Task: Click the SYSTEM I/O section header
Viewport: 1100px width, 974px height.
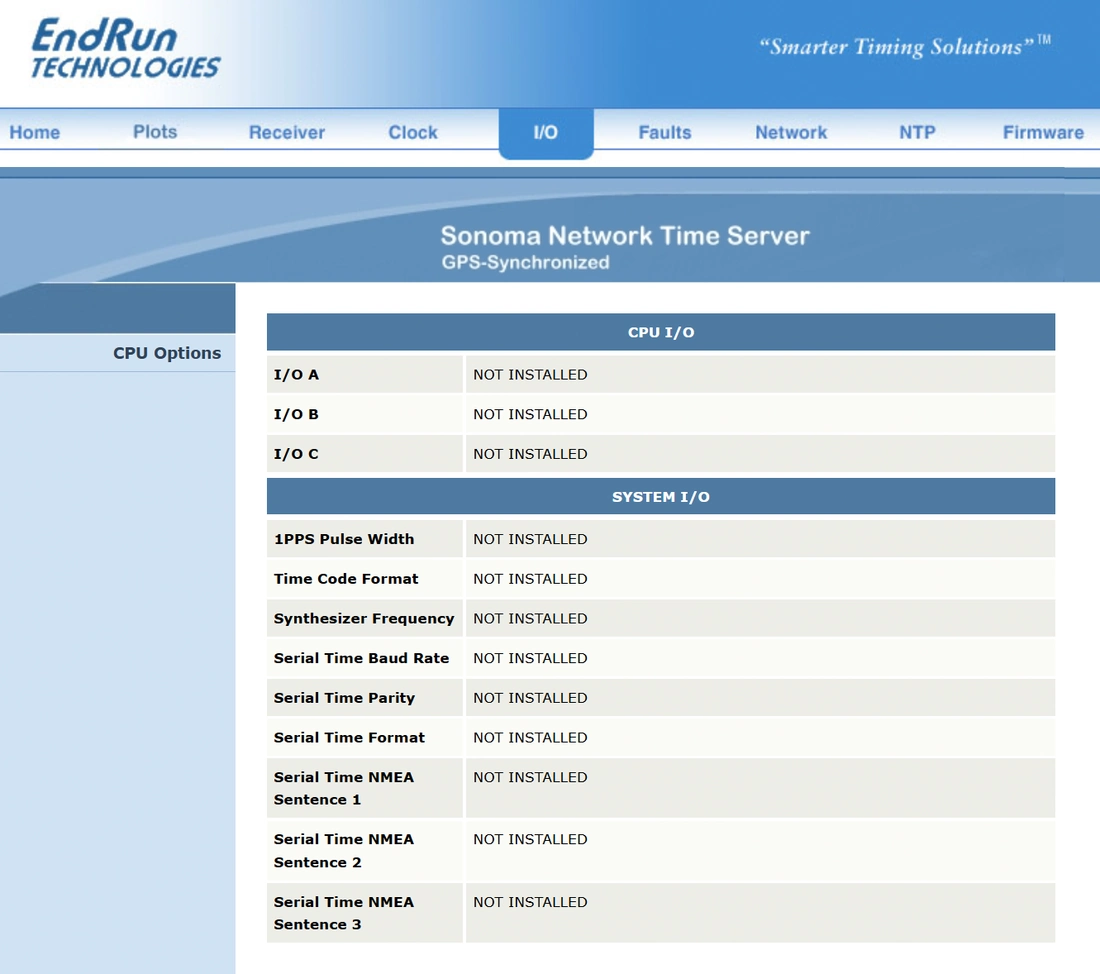Action: tap(661, 497)
